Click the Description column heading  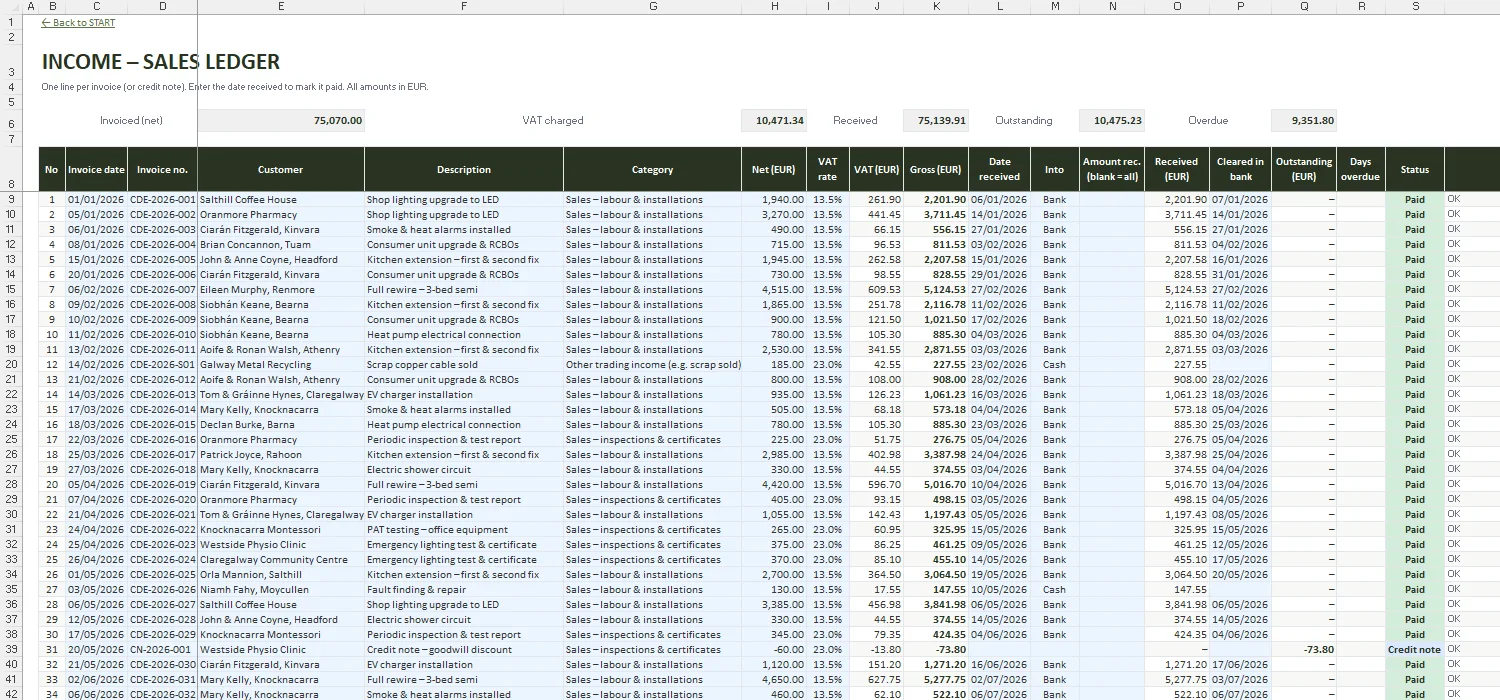[x=464, y=170]
